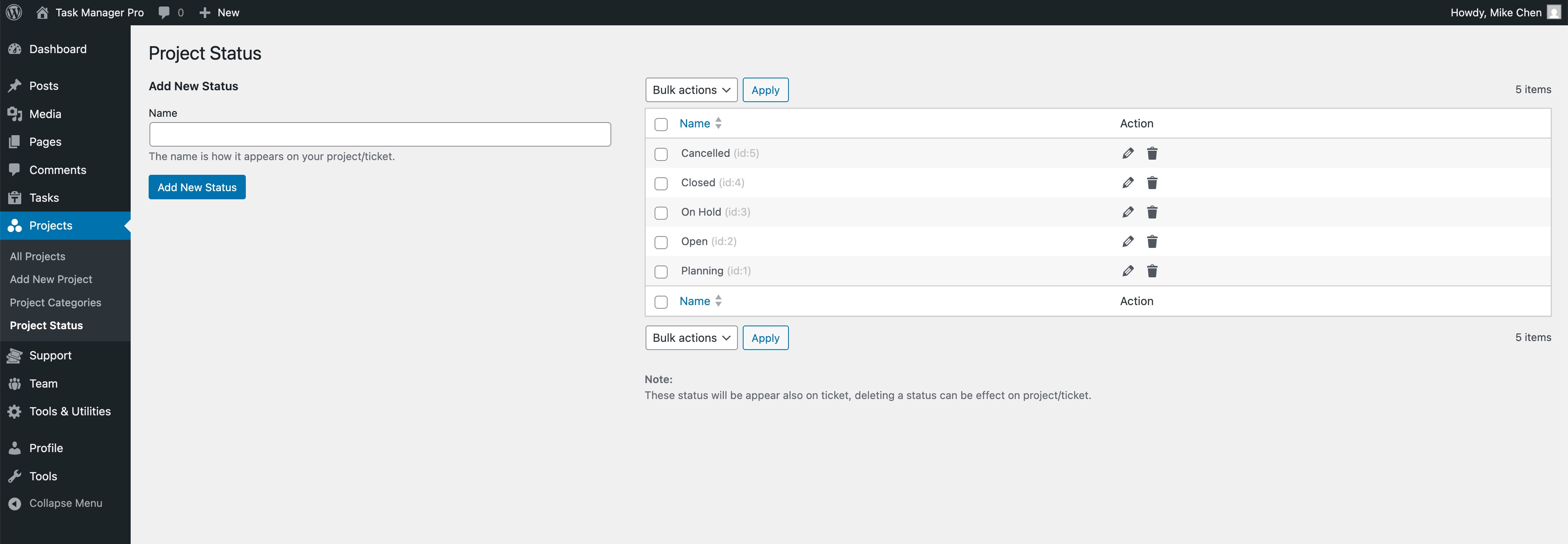Open comments bubble icon in admin bar
Image resolution: width=1568 pixels, height=544 pixels.
click(x=164, y=12)
